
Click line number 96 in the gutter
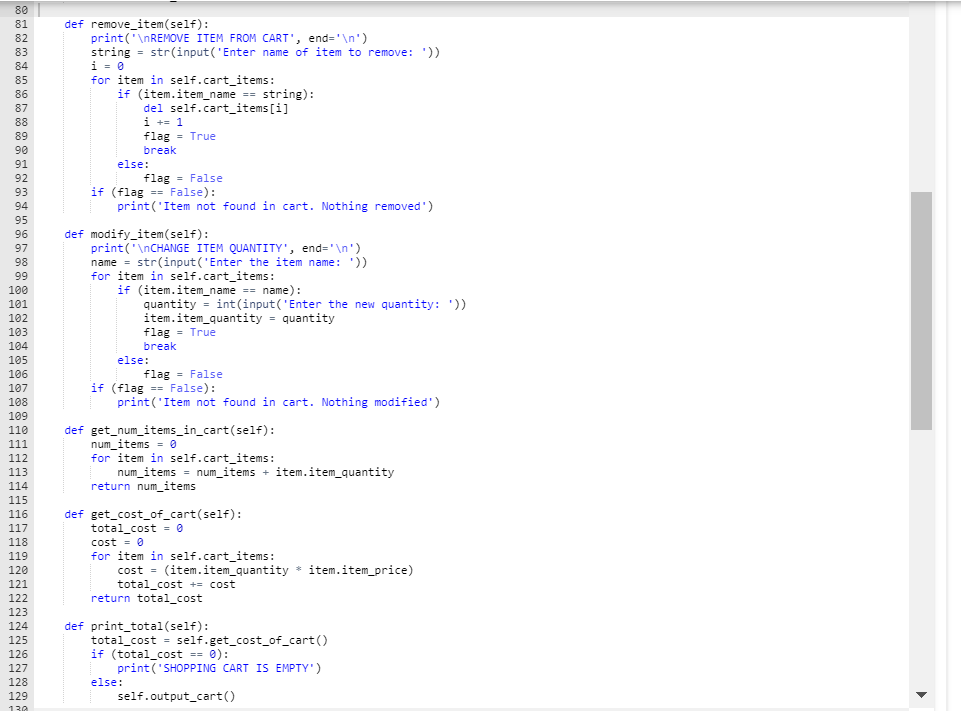coord(20,234)
